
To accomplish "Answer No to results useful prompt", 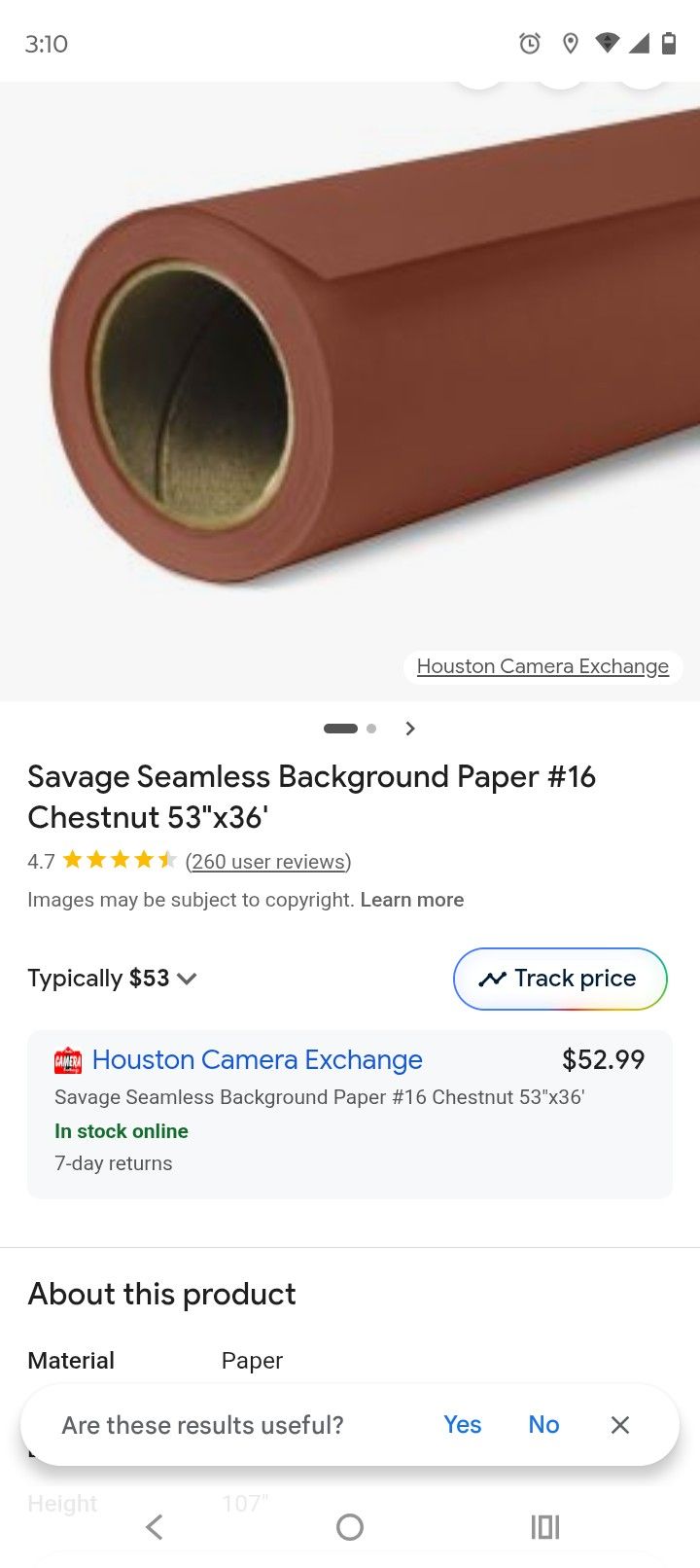I will 543,1425.
